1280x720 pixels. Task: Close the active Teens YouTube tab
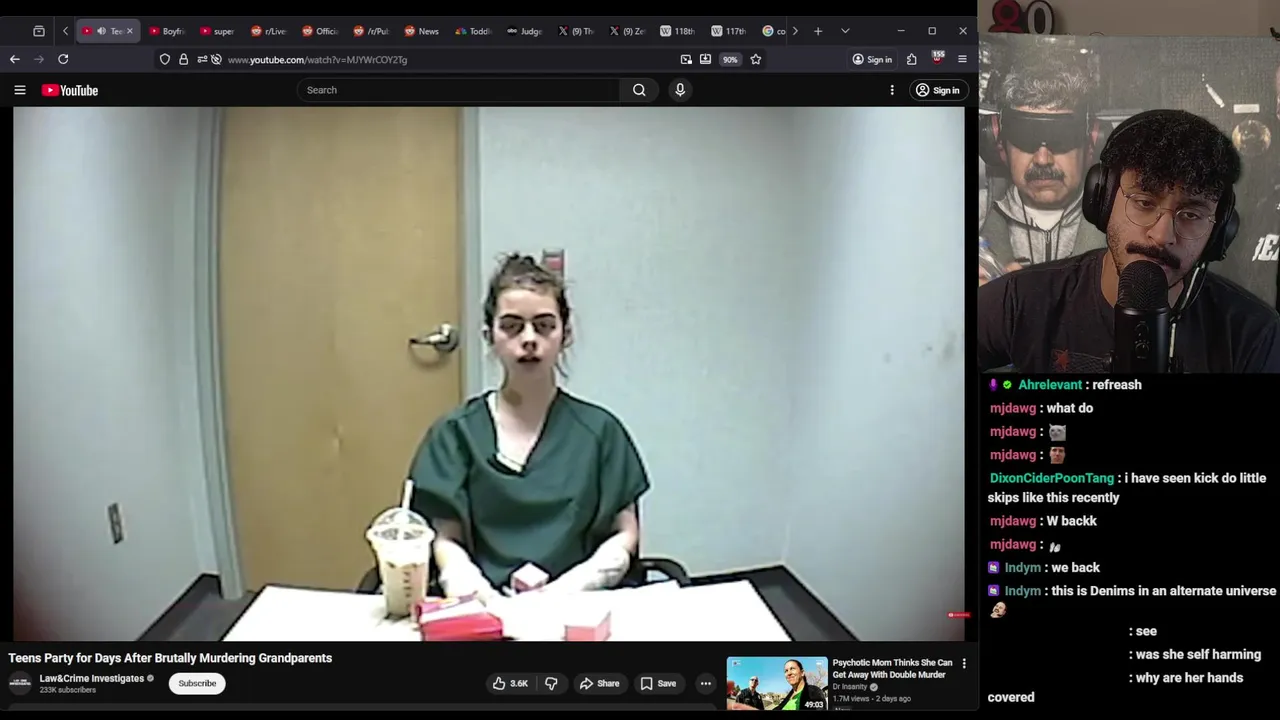pos(129,31)
